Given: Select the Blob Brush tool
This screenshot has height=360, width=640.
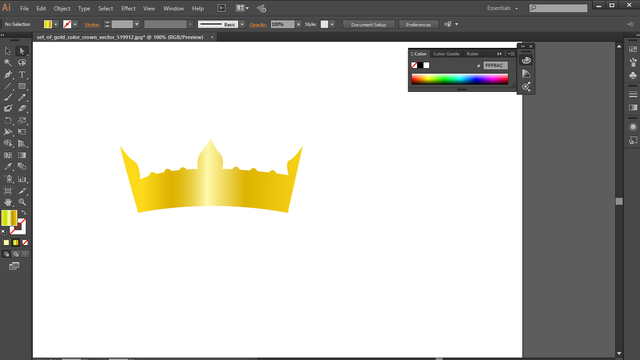Looking at the screenshot, I should tap(8, 109).
